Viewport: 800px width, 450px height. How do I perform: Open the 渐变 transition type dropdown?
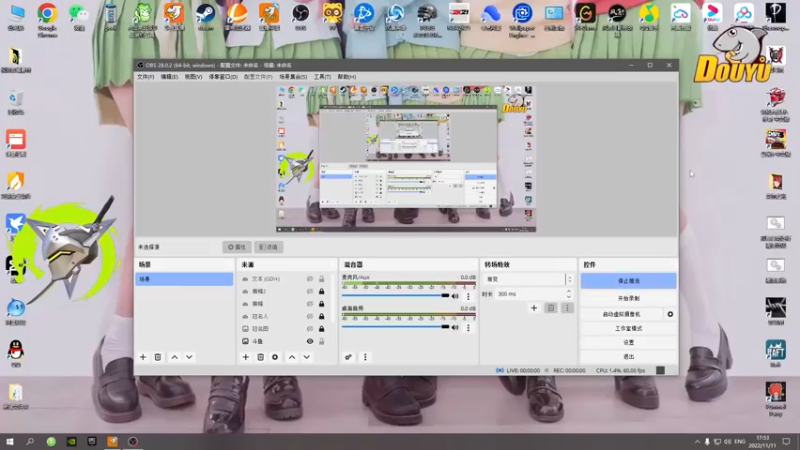[527, 279]
